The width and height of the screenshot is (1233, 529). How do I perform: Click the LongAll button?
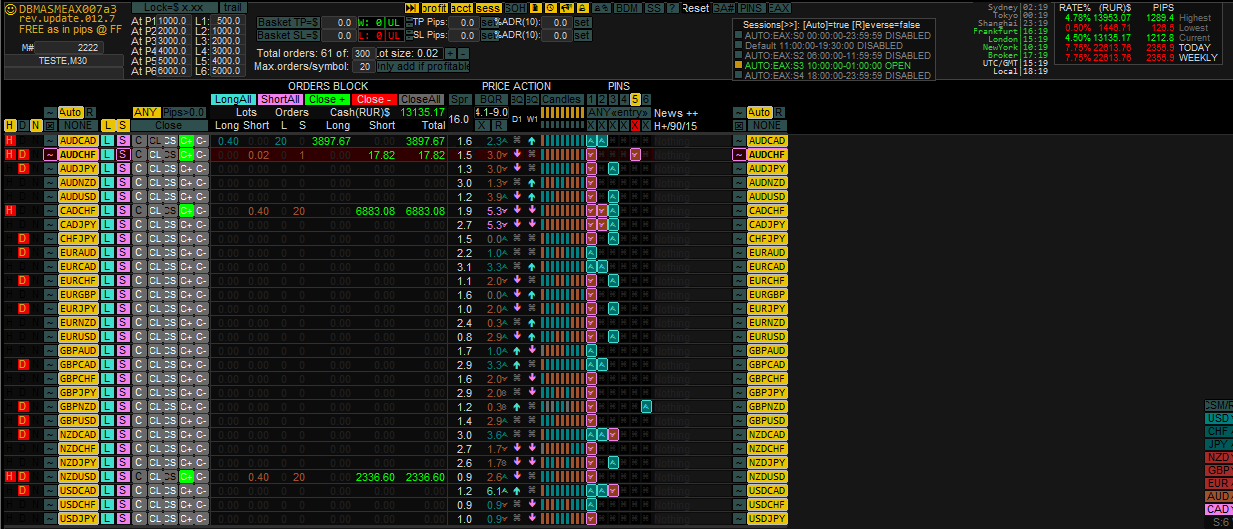(232, 99)
